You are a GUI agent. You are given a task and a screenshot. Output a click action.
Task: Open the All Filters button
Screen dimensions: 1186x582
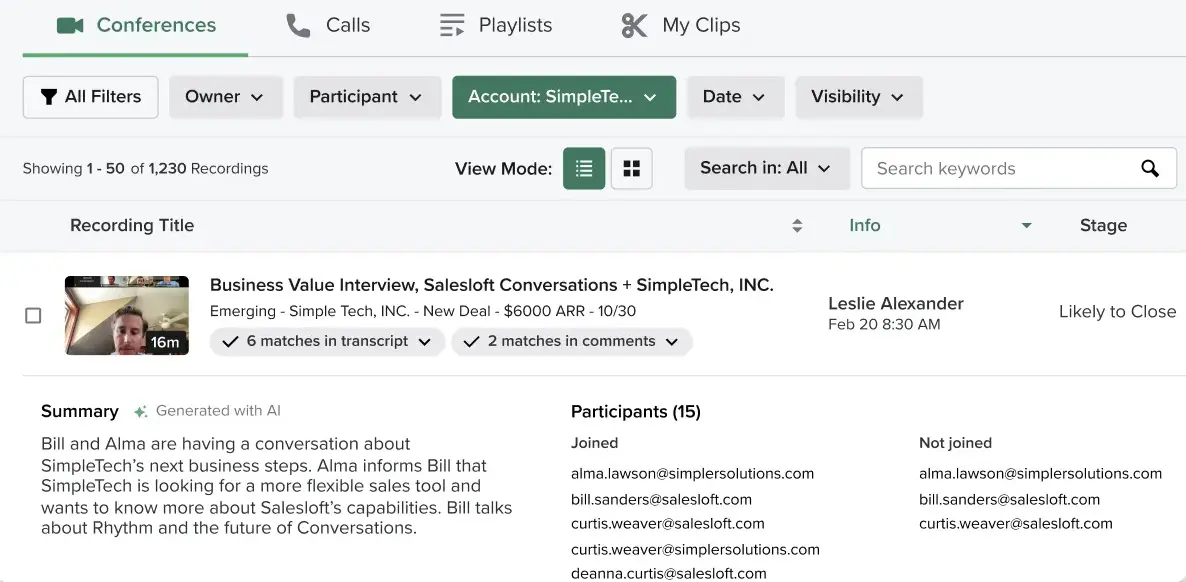click(91, 97)
